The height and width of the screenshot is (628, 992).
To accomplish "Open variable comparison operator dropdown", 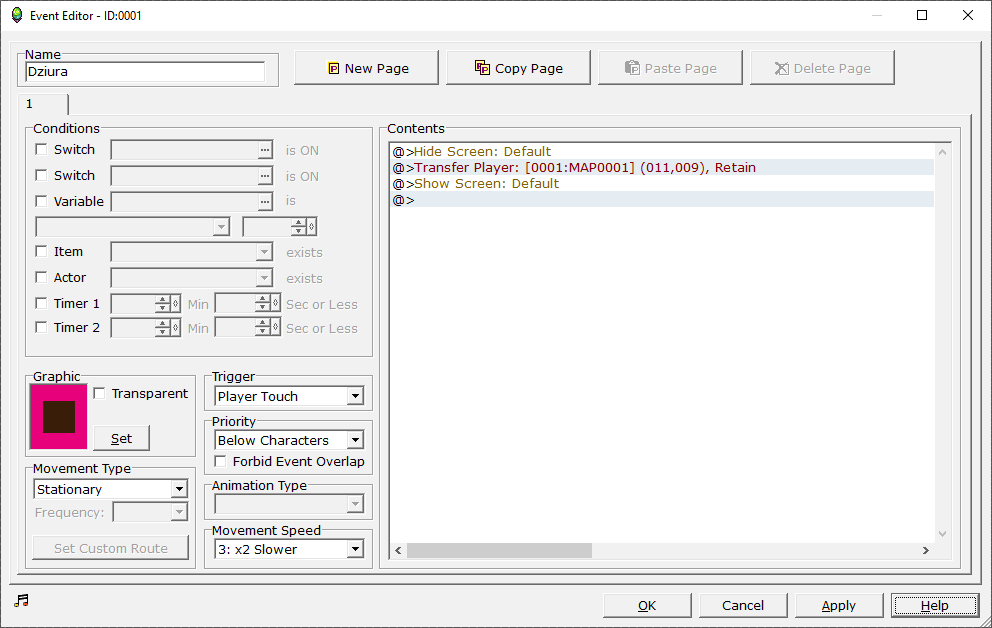I will coord(132,226).
